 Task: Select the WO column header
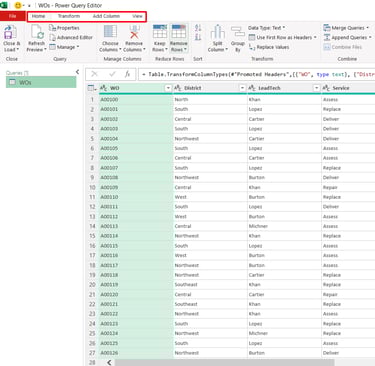coord(135,88)
